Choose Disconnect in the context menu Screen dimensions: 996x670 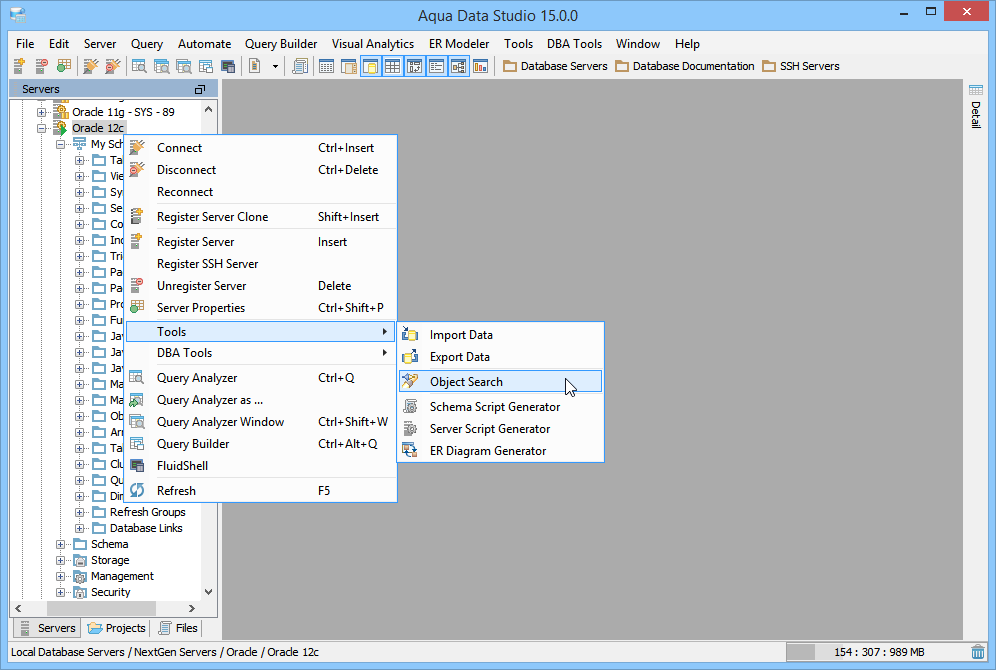pyautogui.click(x=261, y=170)
